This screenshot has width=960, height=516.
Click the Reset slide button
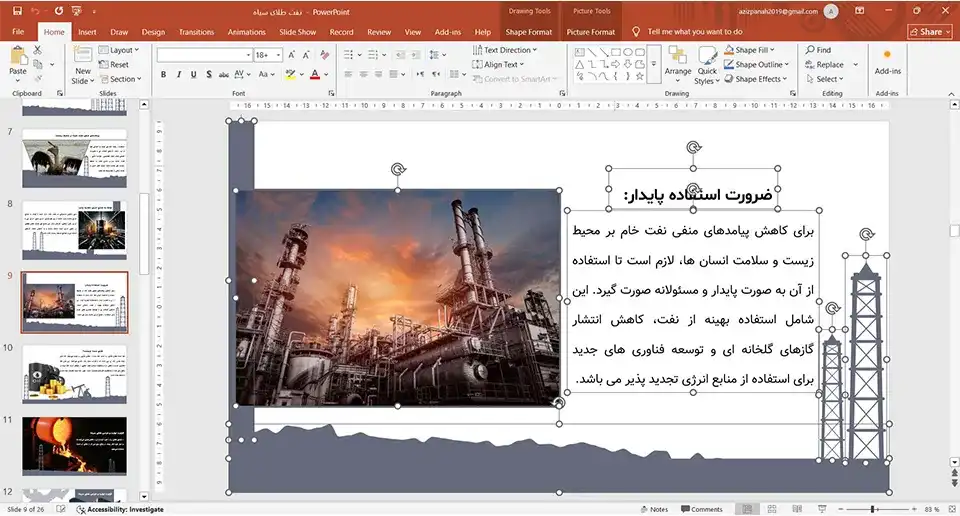click(x=114, y=64)
